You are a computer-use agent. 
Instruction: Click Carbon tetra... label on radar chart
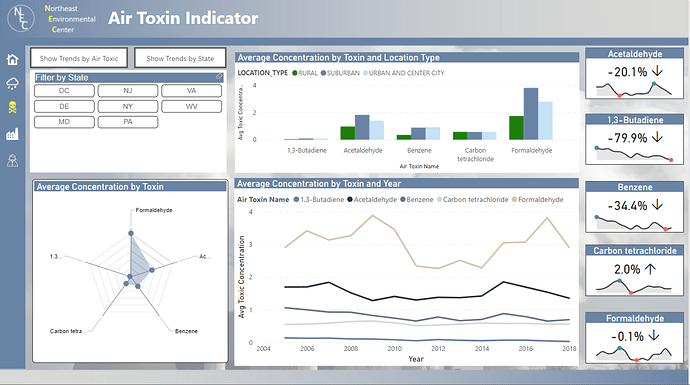[x=68, y=331]
